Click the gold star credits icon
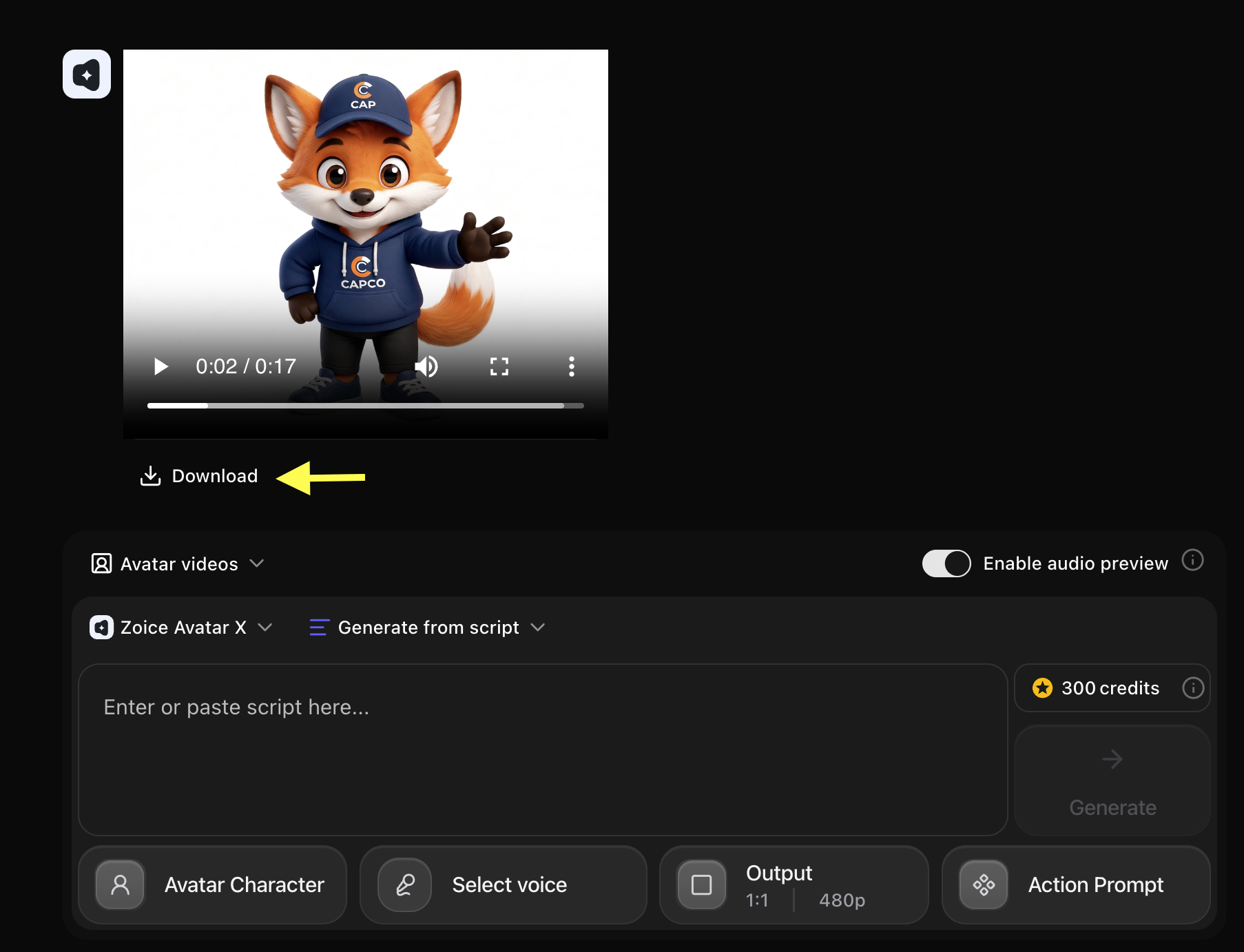The image size is (1244, 952). pyautogui.click(x=1042, y=687)
